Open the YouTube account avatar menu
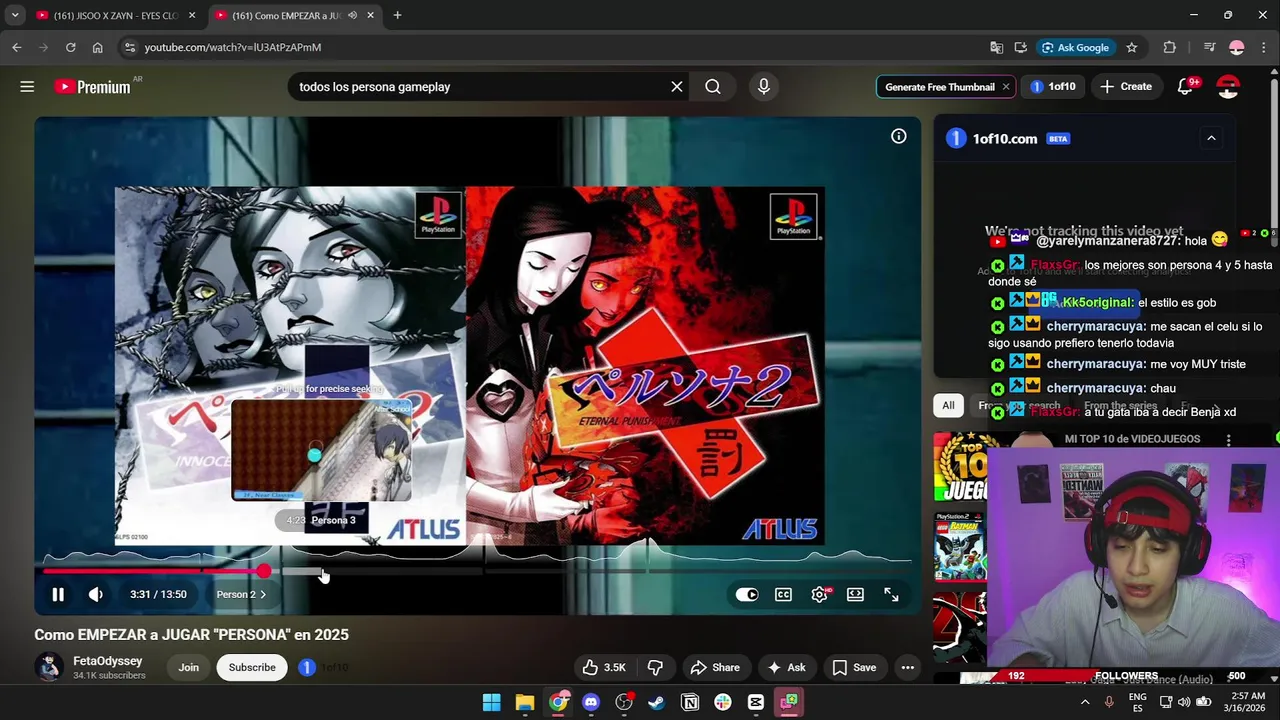 point(1228,87)
